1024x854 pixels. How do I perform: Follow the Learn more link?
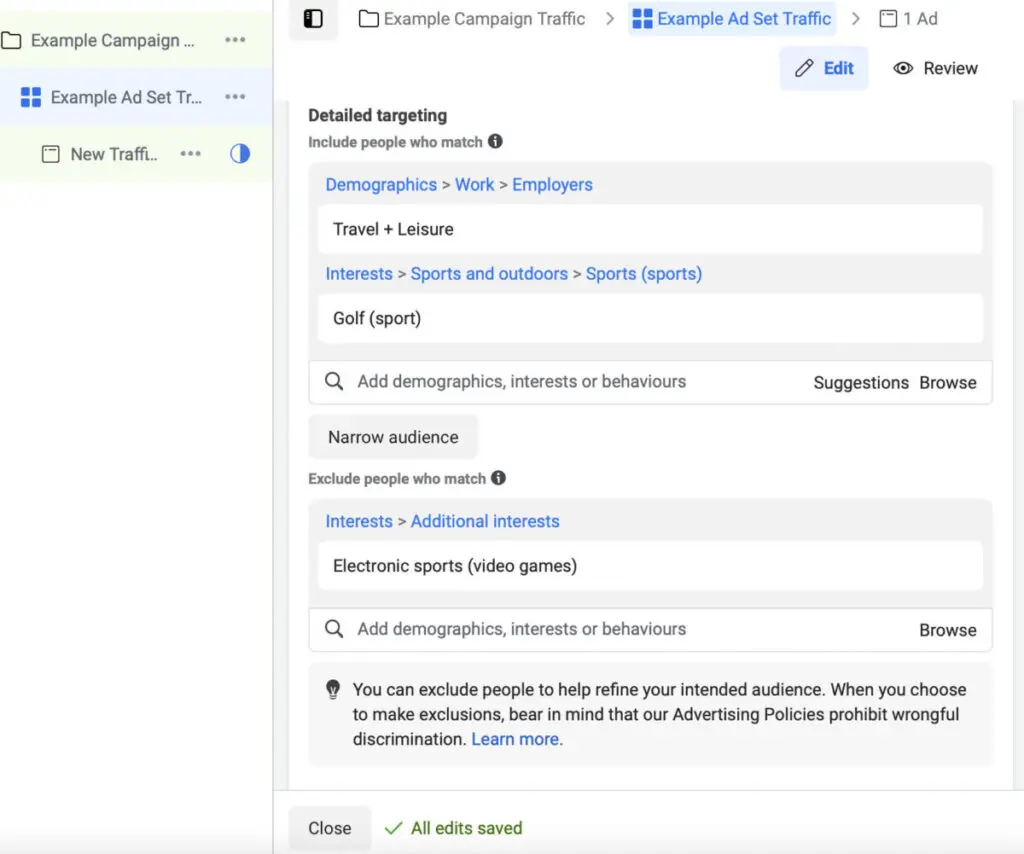point(516,739)
